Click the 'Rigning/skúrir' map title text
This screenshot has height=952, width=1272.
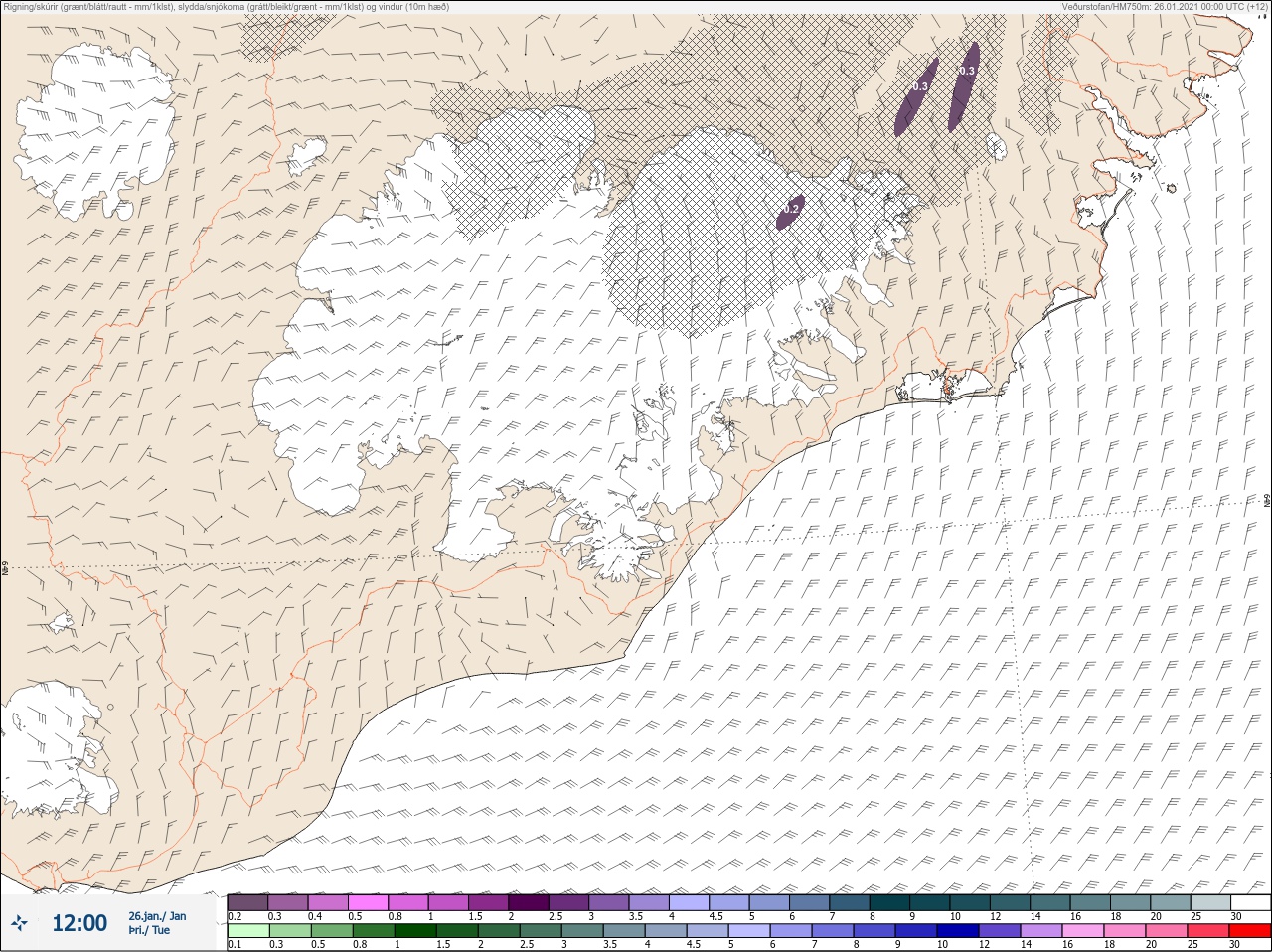[x=32, y=6]
